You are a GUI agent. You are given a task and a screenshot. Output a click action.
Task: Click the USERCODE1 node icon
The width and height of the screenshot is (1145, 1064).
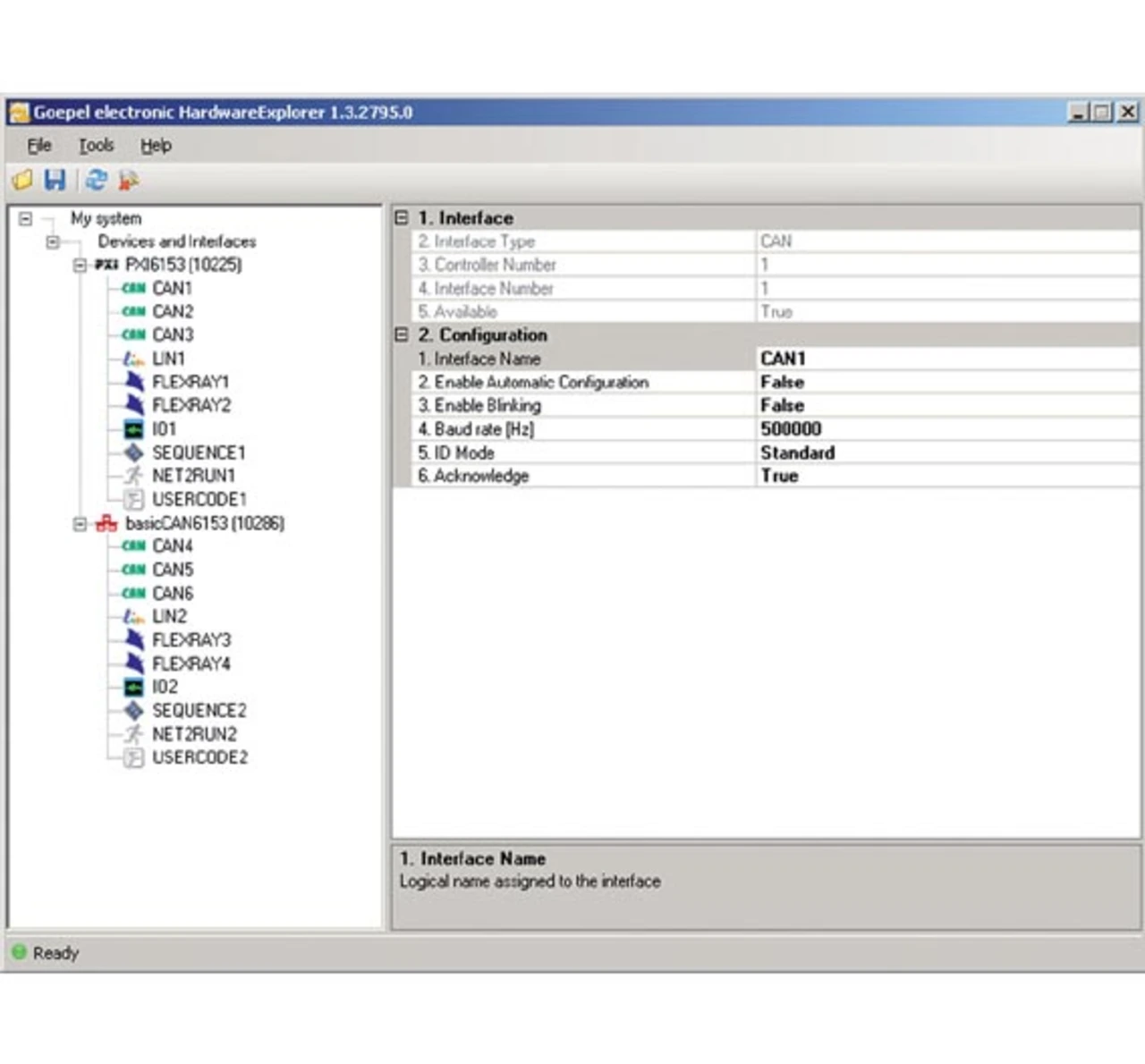(x=133, y=500)
